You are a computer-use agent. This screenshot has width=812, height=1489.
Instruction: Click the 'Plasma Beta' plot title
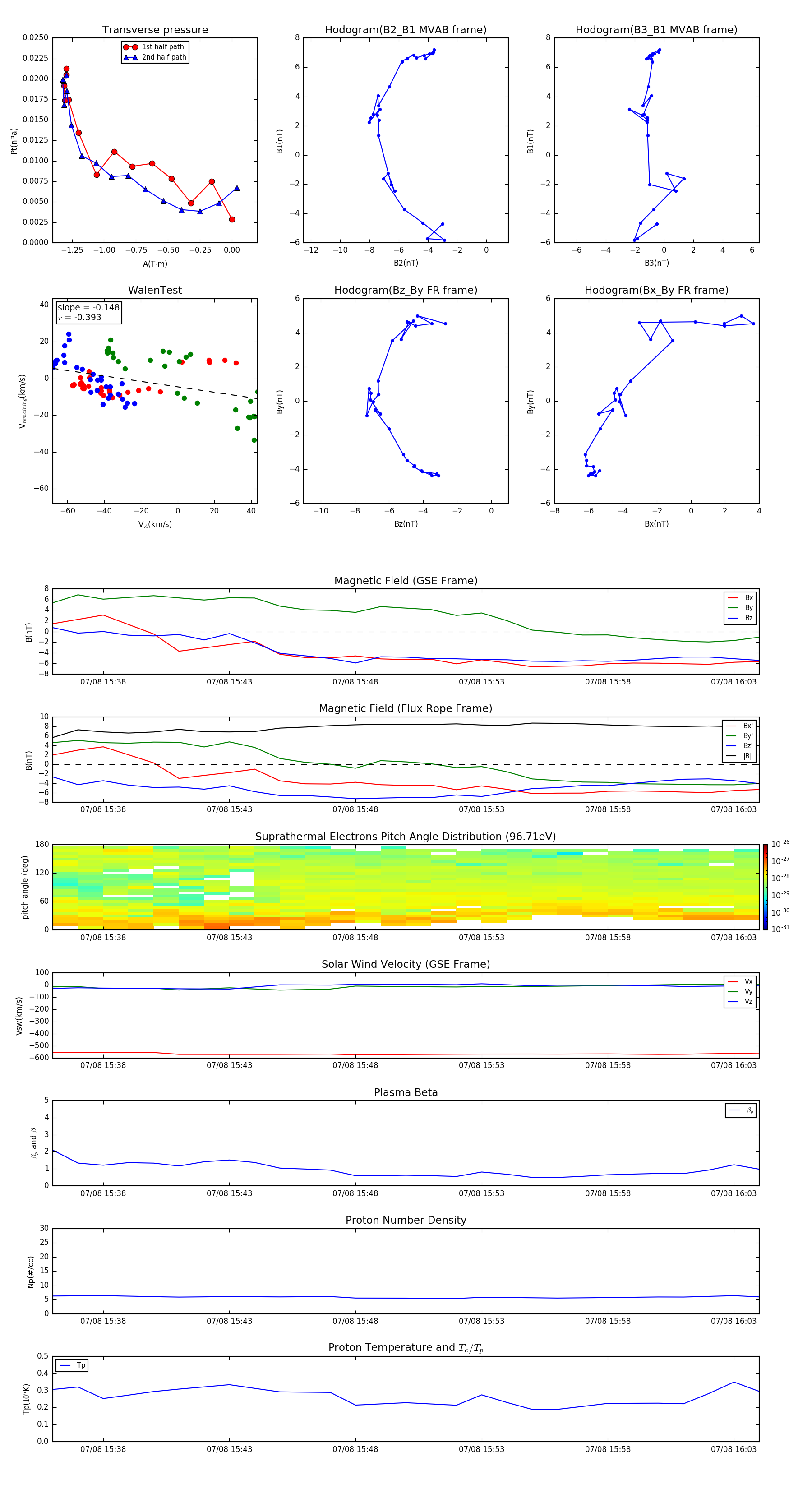point(406,1093)
